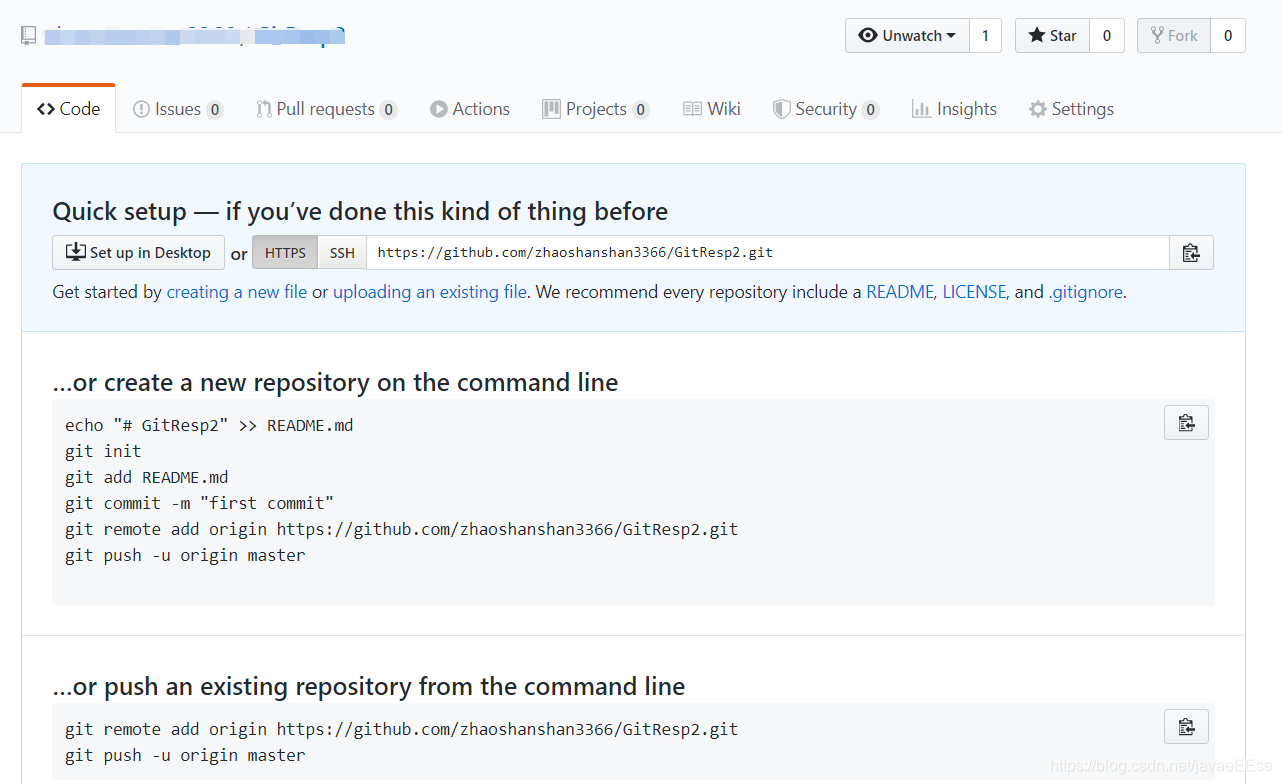Open the Projects tab
The image size is (1282, 784).
tap(596, 109)
